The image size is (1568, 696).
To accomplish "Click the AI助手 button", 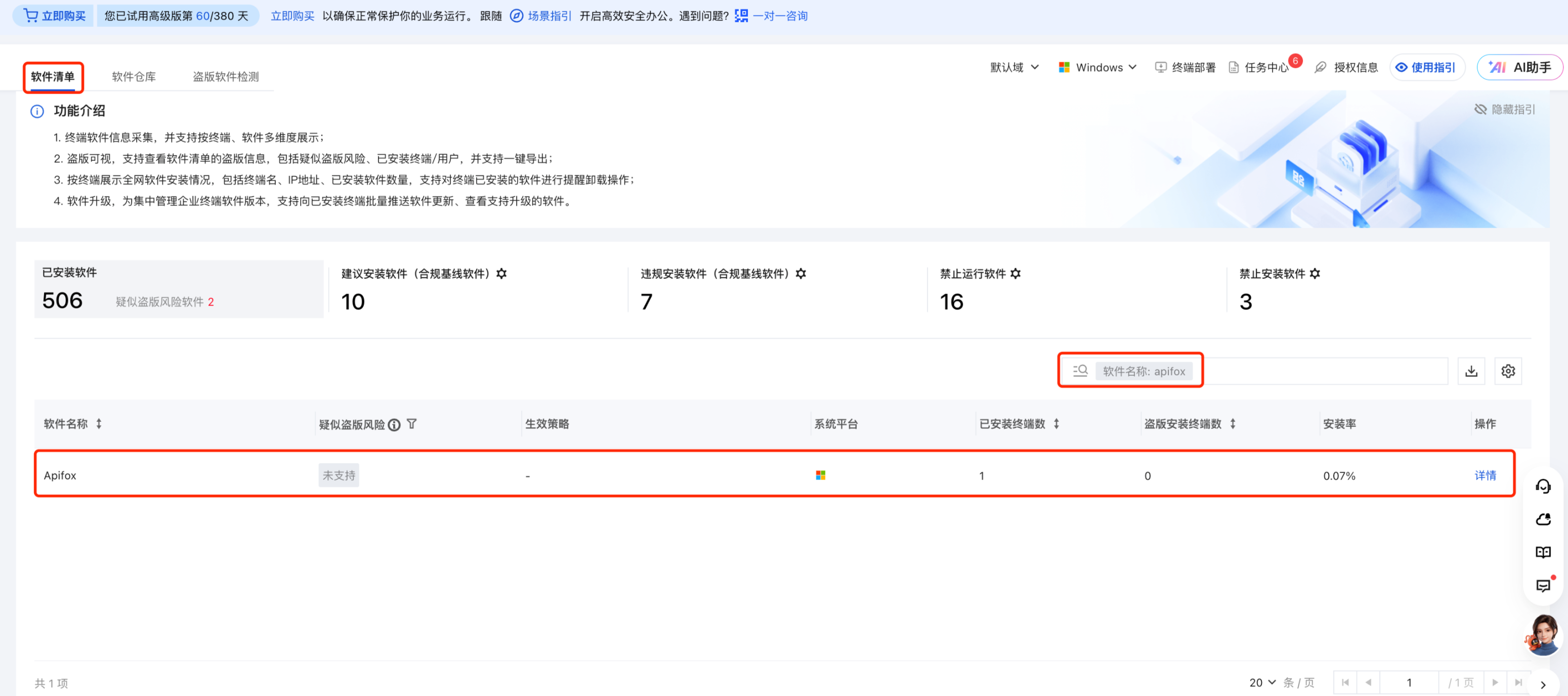I will coord(1520,68).
